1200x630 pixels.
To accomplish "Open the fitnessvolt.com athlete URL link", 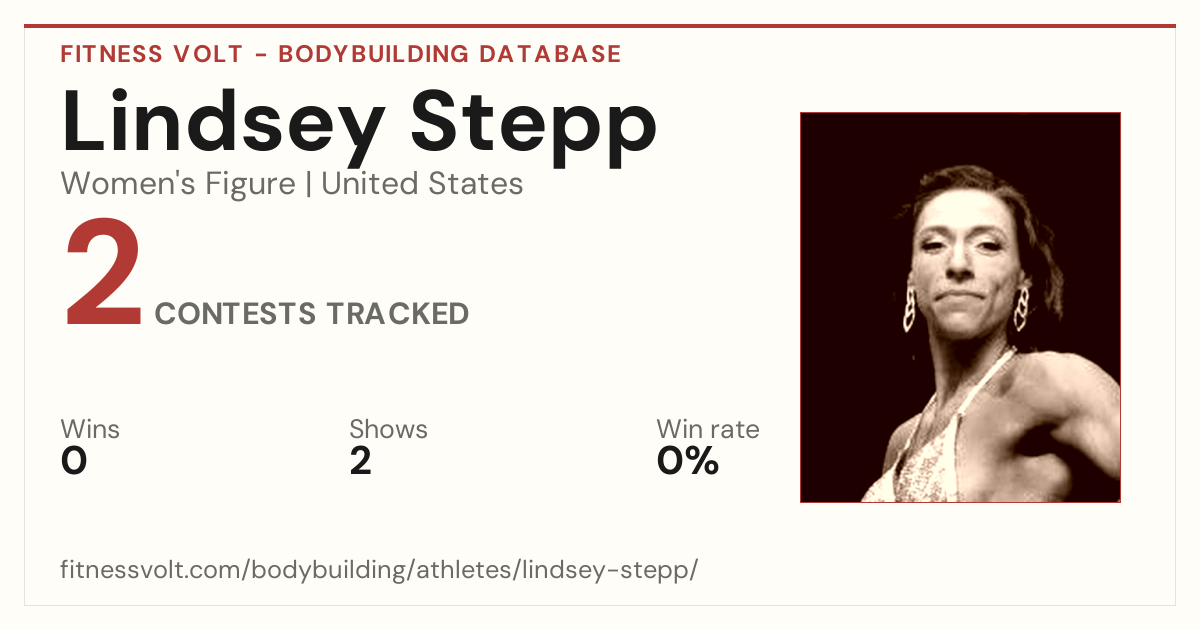I will (x=379, y=570).
